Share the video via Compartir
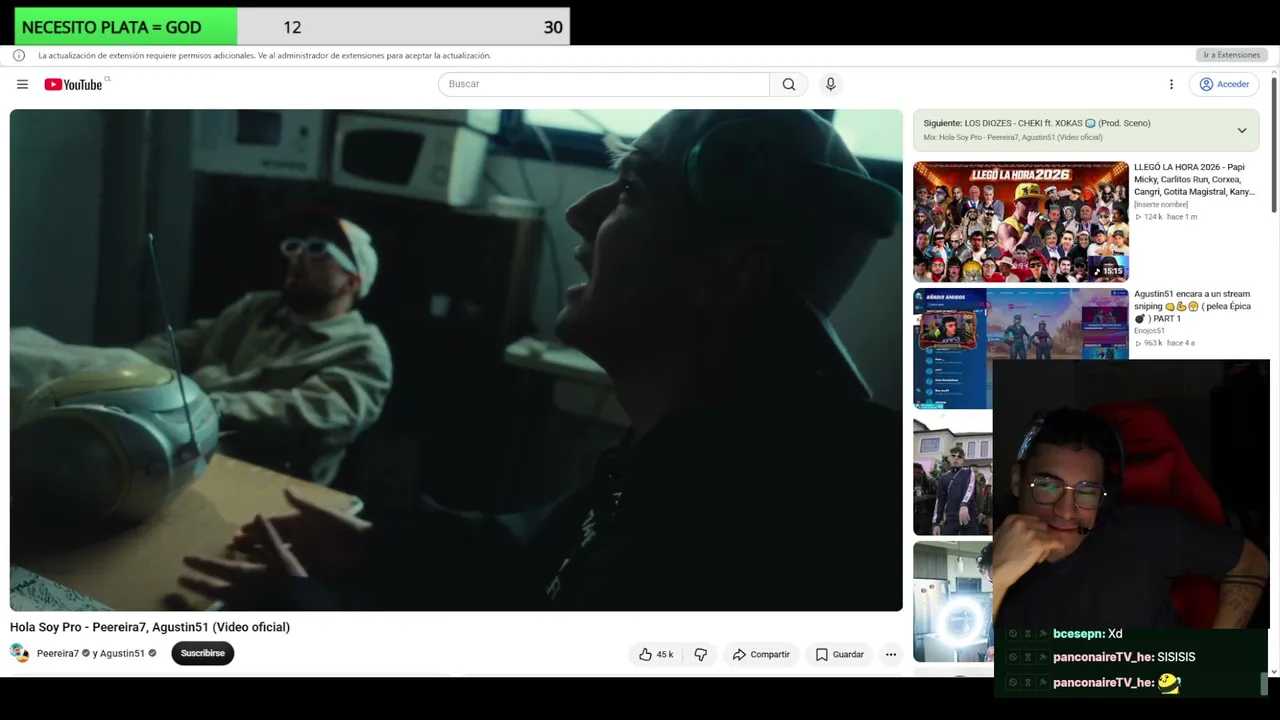This screenshot has width=1280, height=720. point(761,654)
